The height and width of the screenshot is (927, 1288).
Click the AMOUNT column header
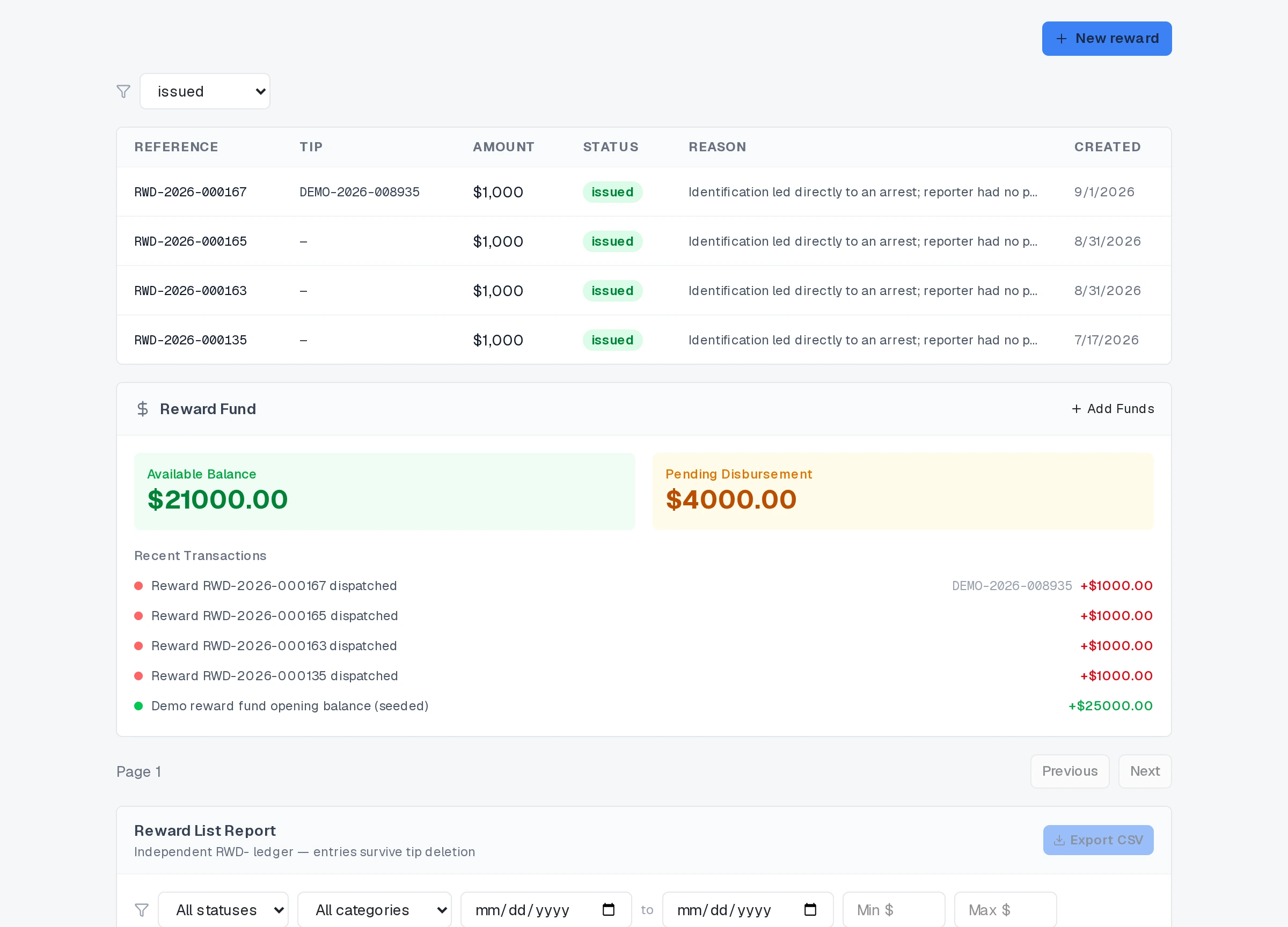pos(503,147)
